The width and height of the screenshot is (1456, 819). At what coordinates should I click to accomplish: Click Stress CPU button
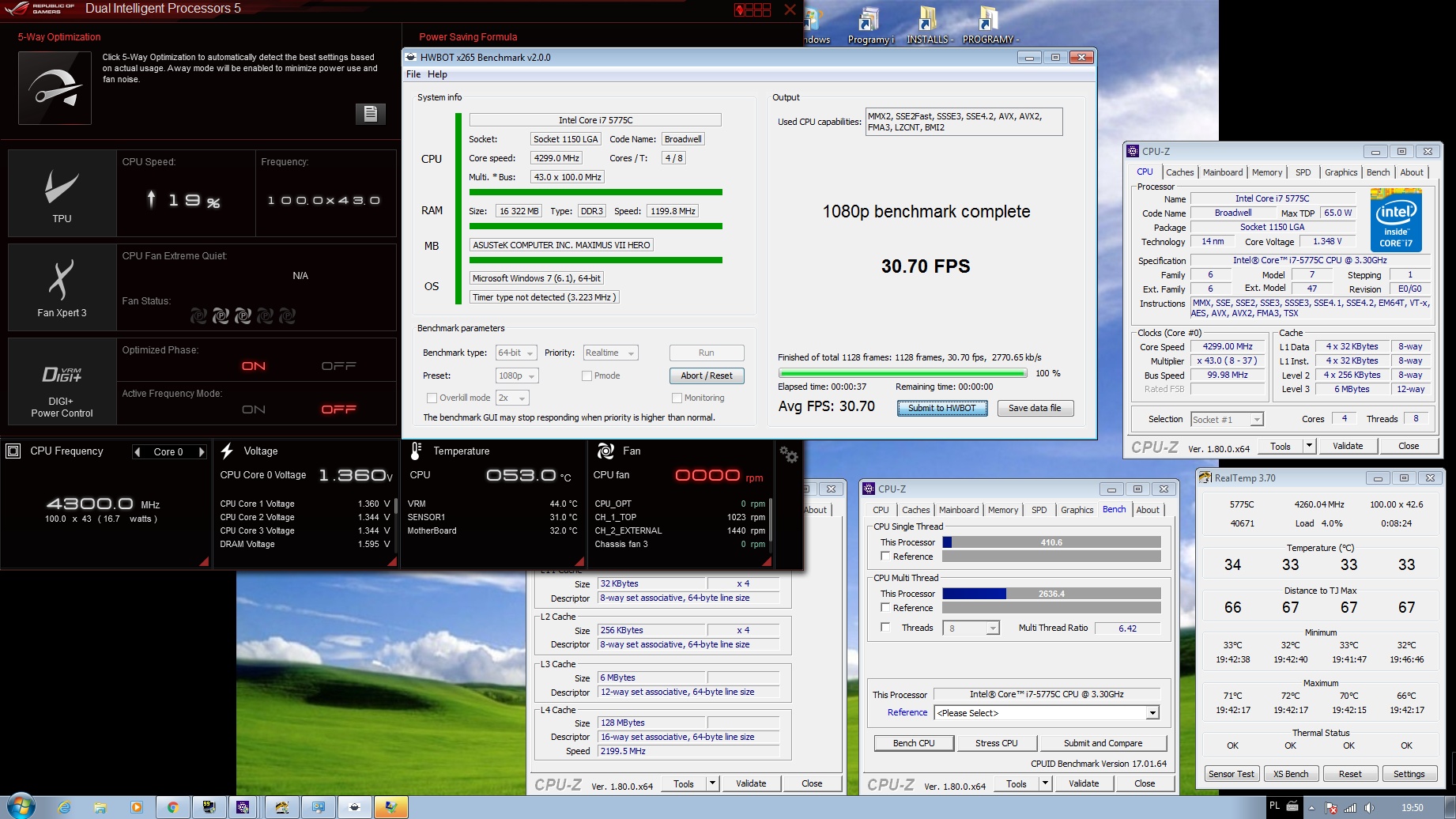click(996, 743)
